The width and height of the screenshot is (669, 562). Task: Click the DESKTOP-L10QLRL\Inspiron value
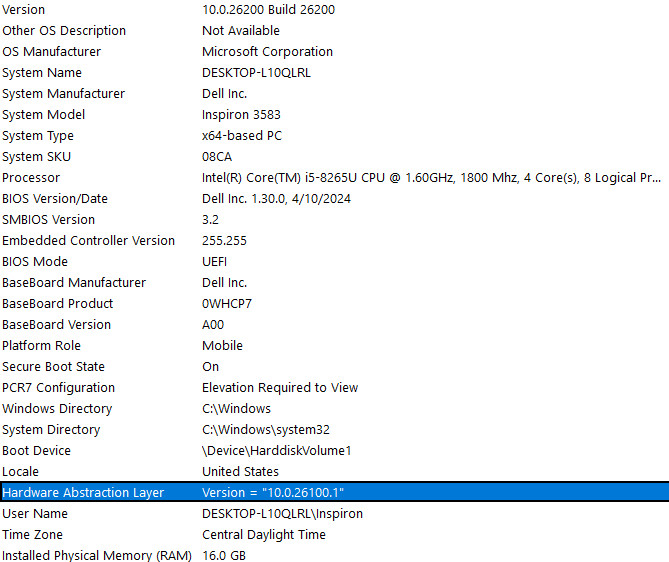pos(282,513)
